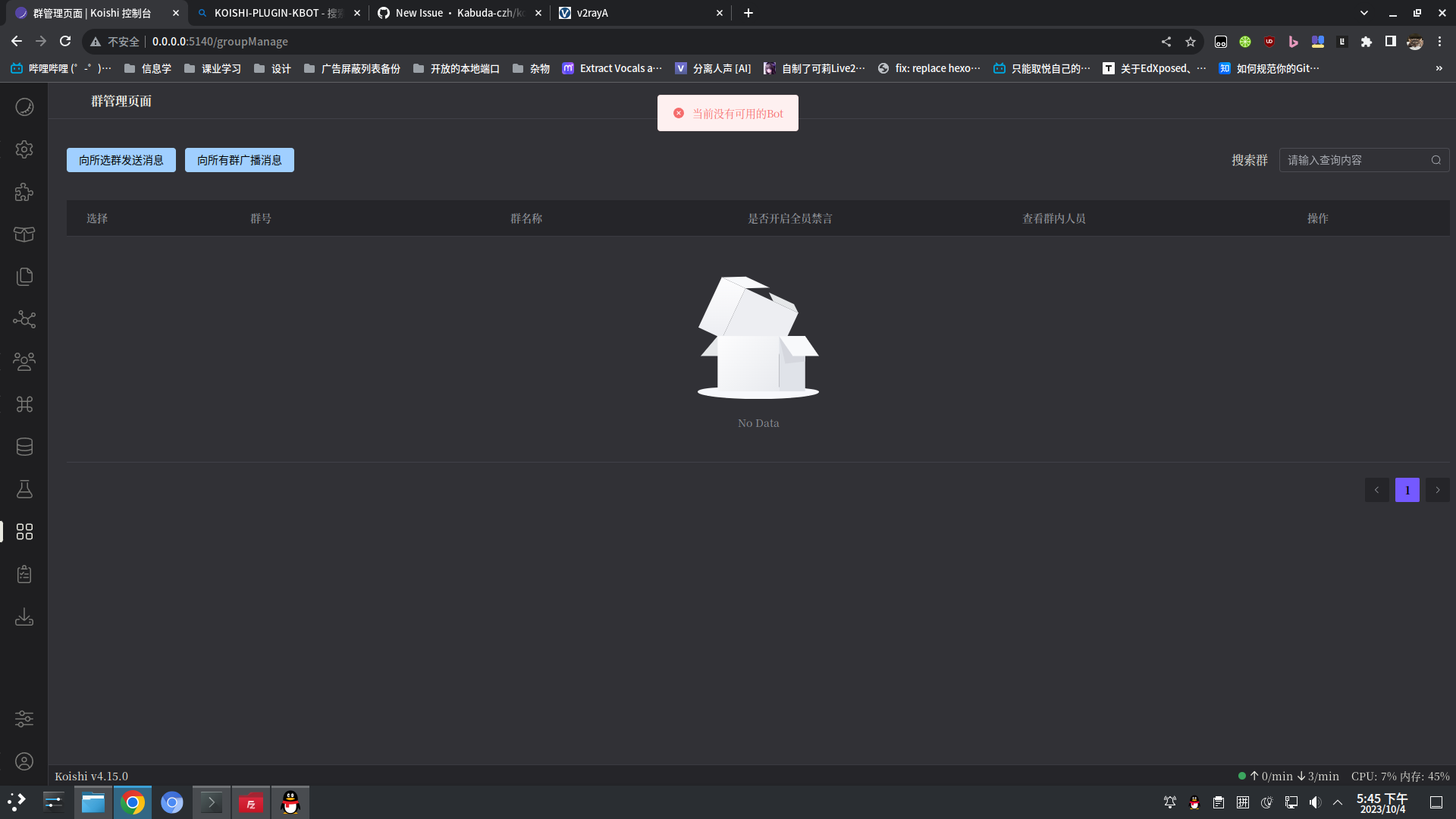Open the previous page chevron in pagination

pos(1377,490)
